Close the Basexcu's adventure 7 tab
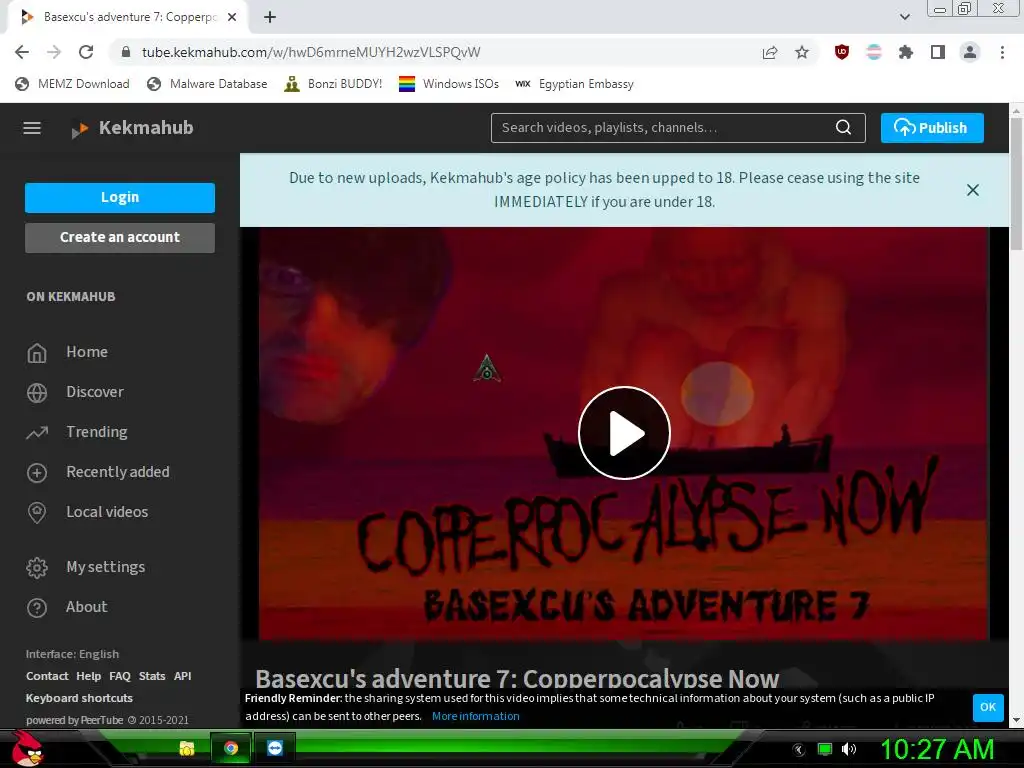This screenshot has width=1024, height=768. click(232, 17)
